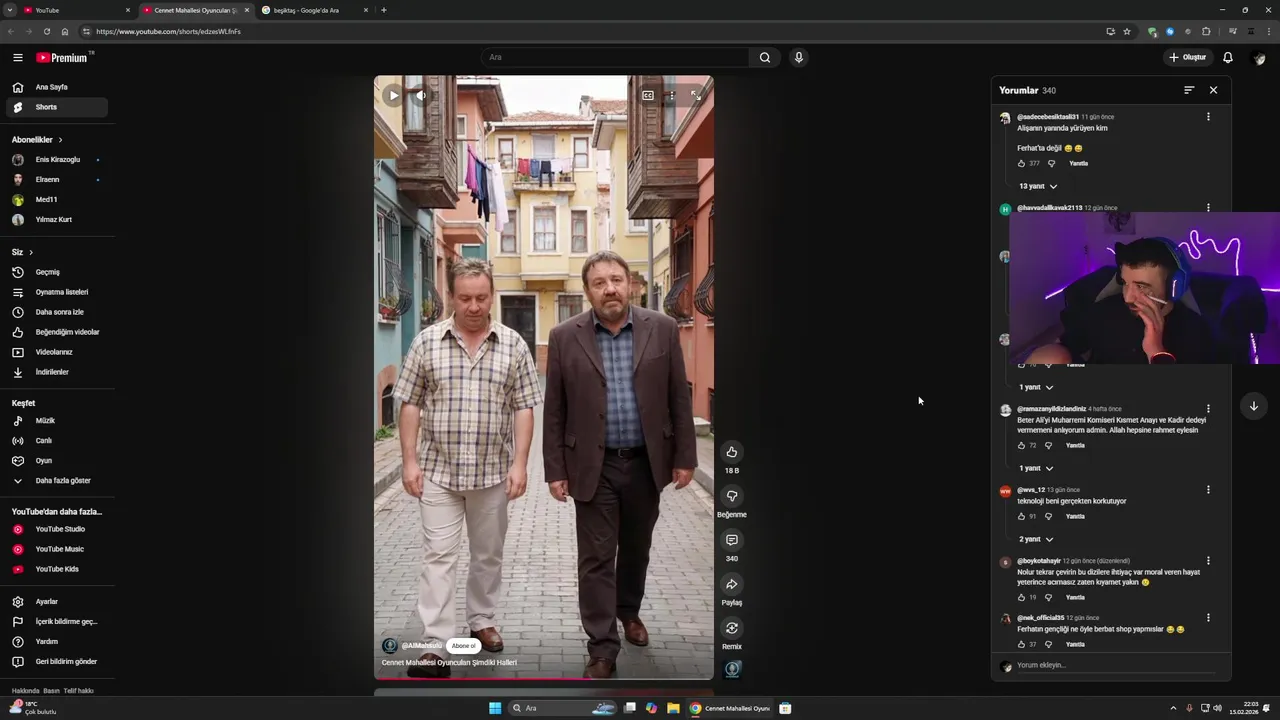Like the wvs_12 comment
Screen dimensions: 1280x720
point(1021,516)
